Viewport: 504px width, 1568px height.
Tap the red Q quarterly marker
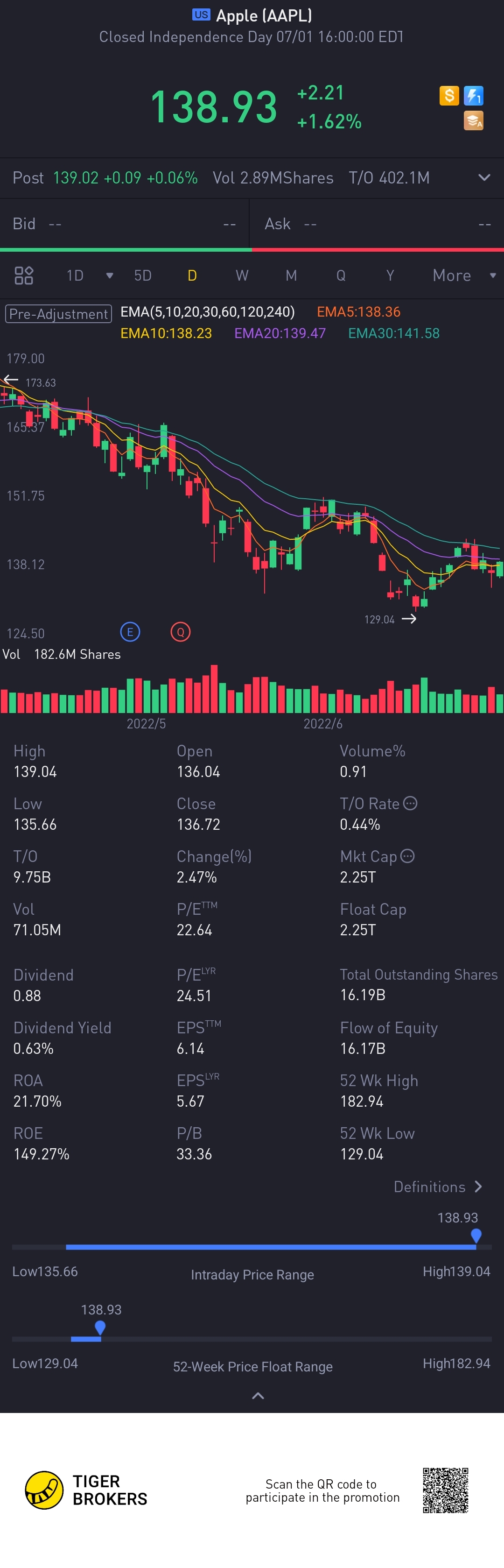coord(180,632)
